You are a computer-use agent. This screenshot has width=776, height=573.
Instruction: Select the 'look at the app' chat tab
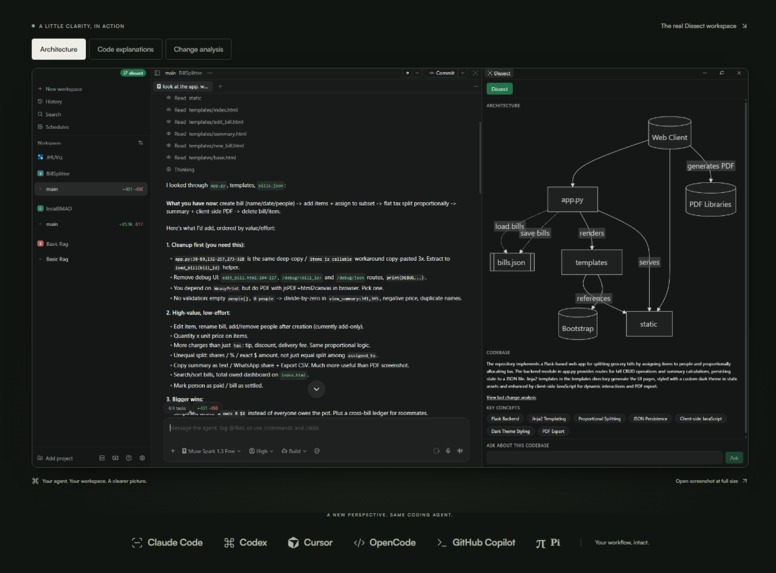coord(182,87)
